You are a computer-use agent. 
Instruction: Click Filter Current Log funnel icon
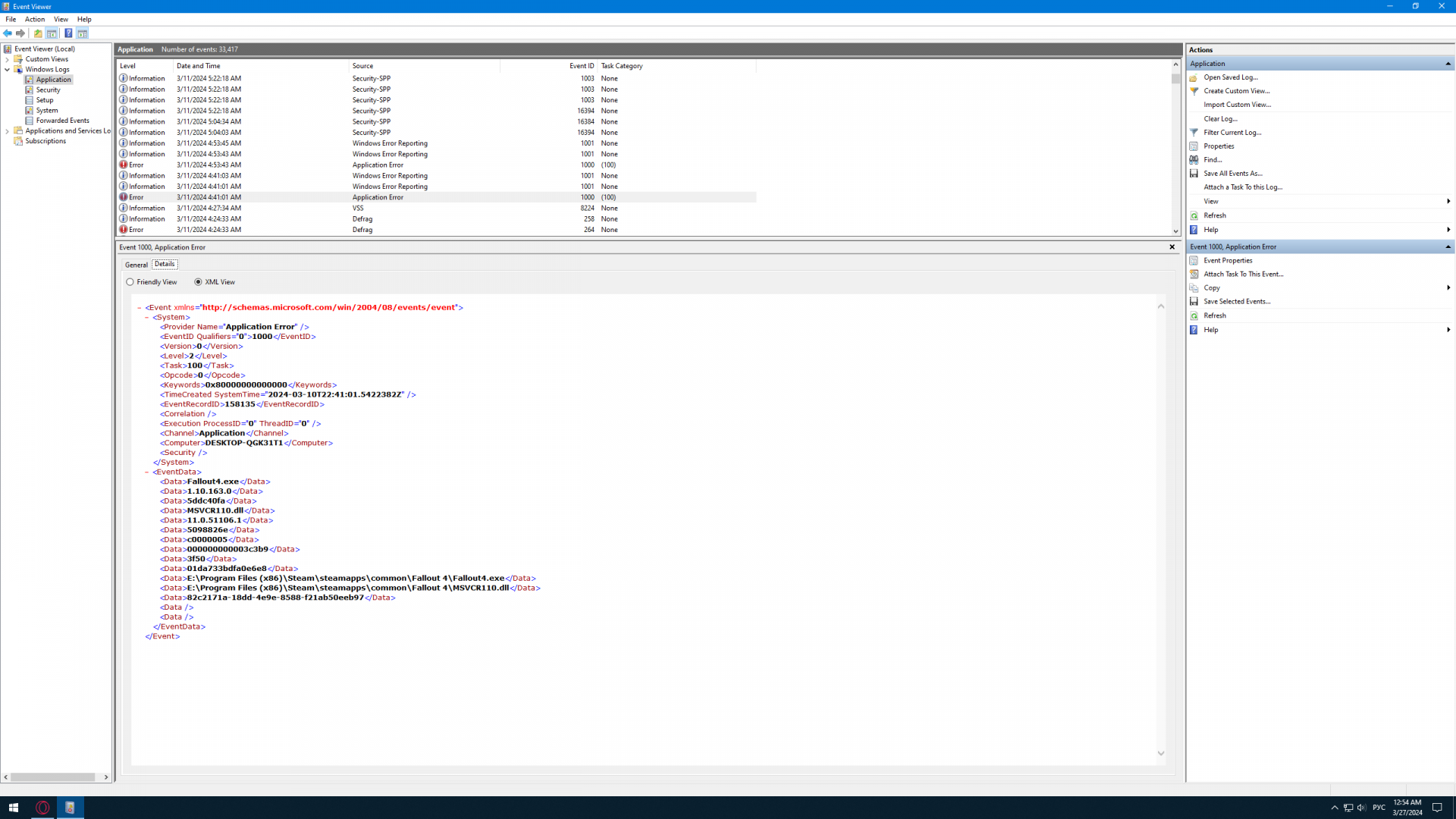(1194, 133)
